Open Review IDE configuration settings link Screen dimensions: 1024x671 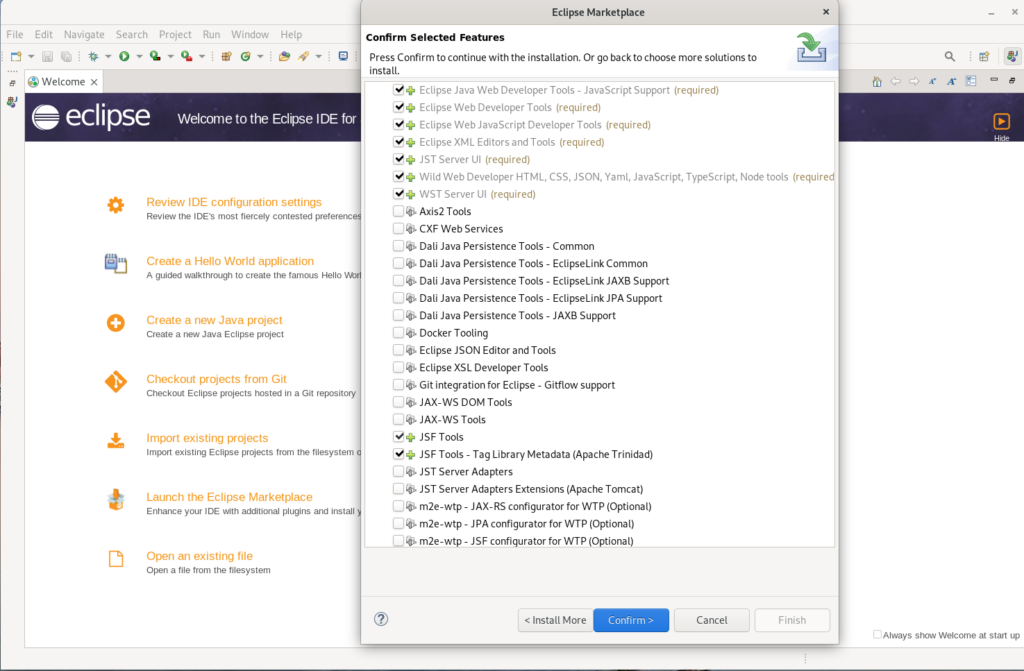pyautogui.click(x=234, y=202)
